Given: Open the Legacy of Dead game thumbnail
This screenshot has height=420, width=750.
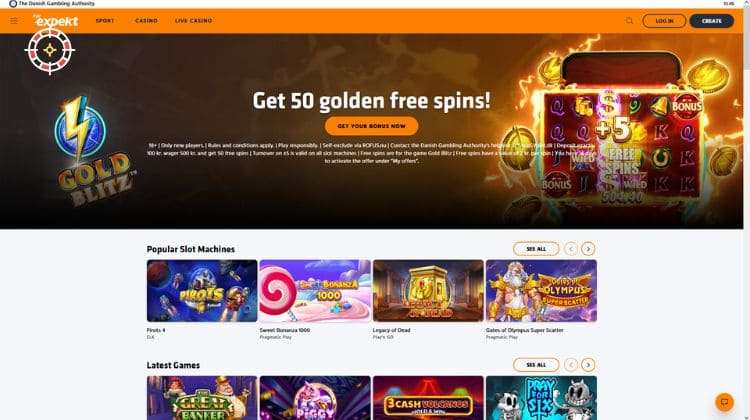Looking at the screenshot, I should [x=428, y=291].
